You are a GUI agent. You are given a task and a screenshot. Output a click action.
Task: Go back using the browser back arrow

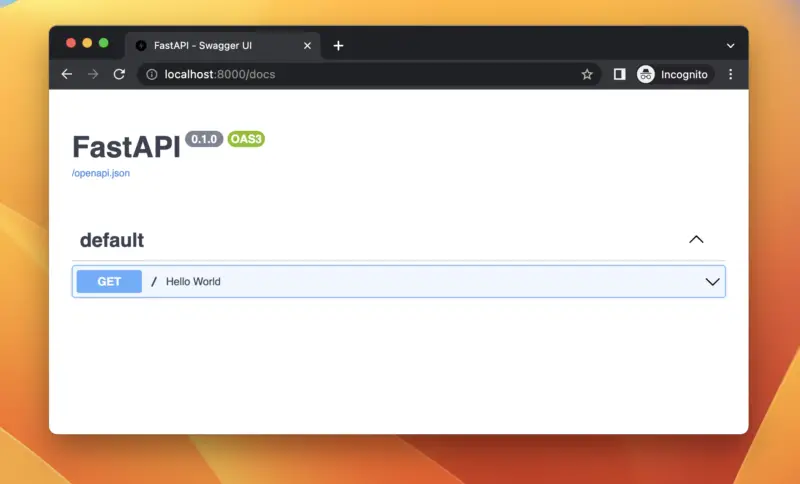[67, 74]
